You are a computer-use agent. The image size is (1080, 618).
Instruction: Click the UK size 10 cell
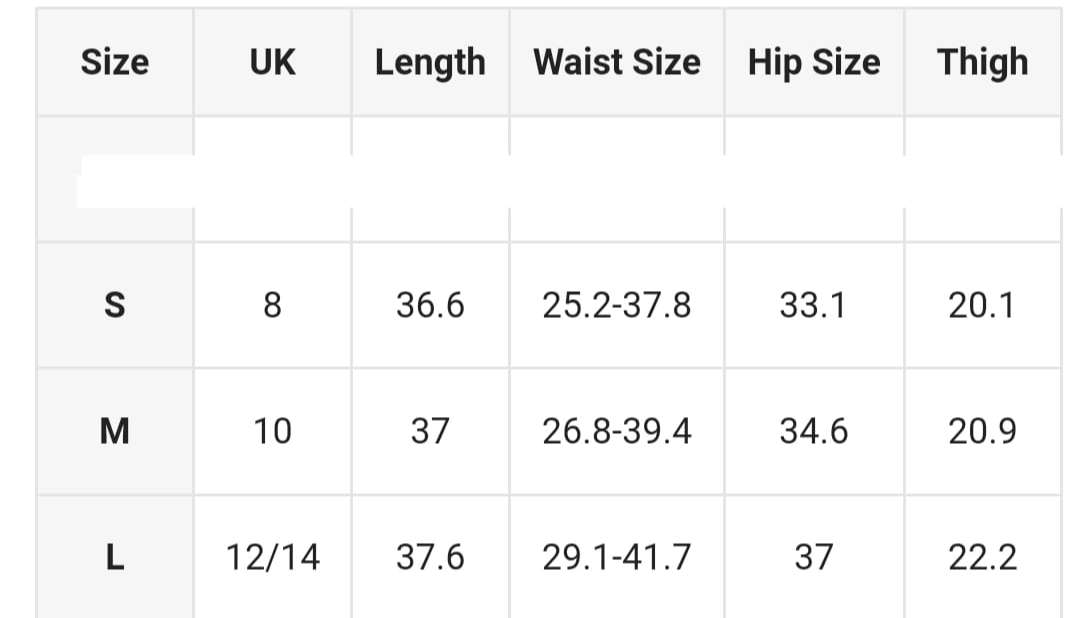pos(273,431)
